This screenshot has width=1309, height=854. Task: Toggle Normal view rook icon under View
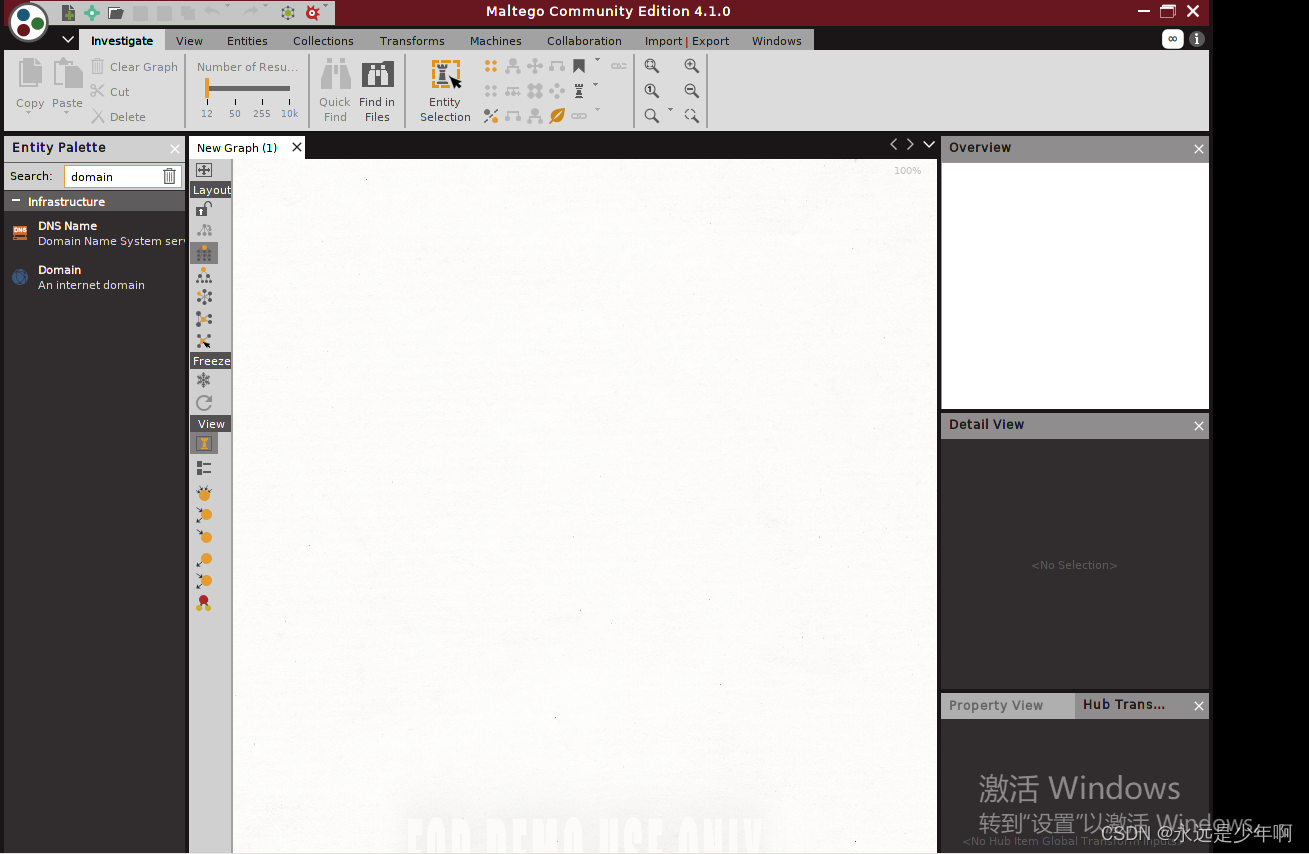pos(204,443)
